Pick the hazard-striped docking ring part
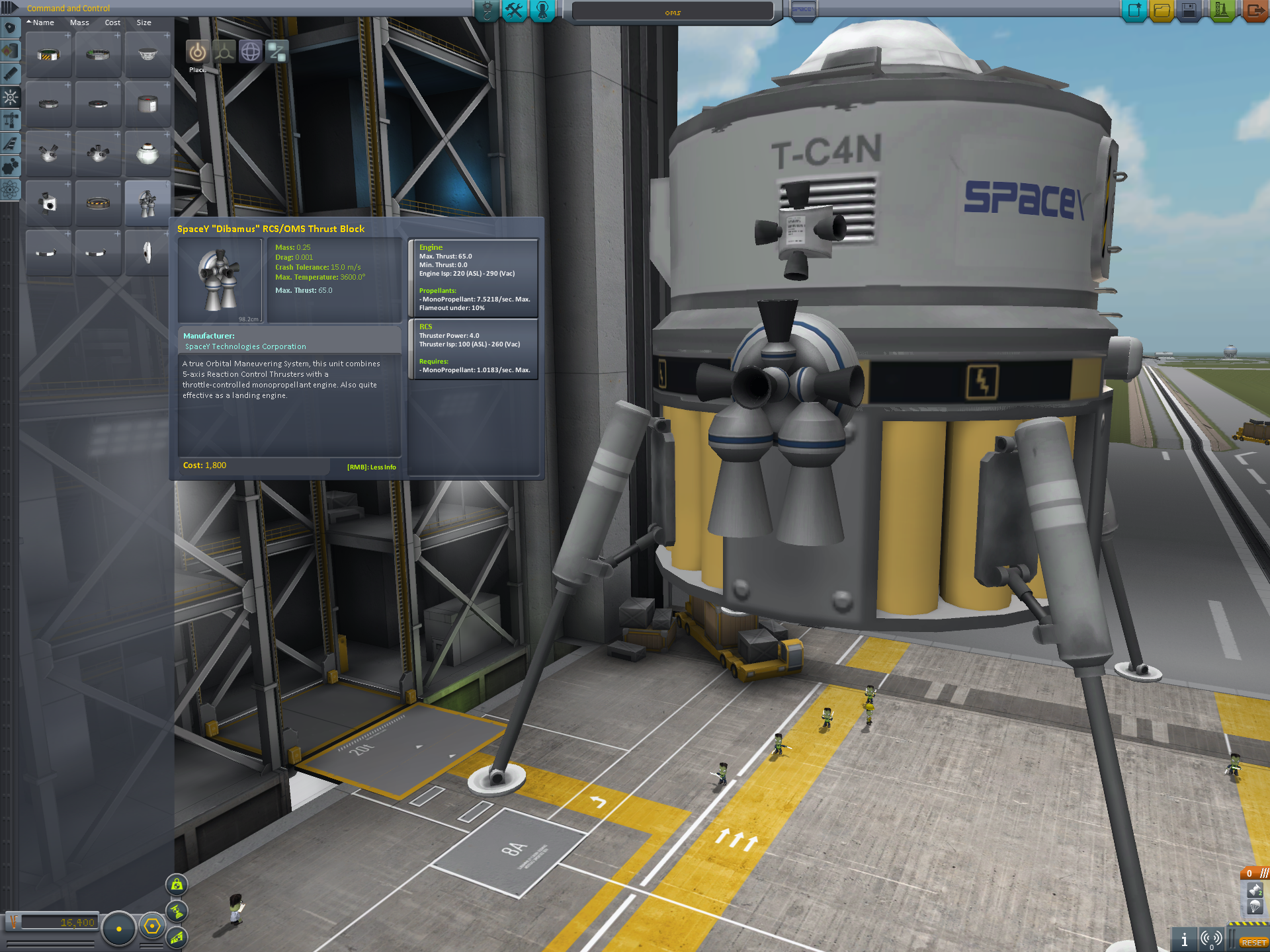This screenshot has width=1270, height=952. [x=48, y=55]
